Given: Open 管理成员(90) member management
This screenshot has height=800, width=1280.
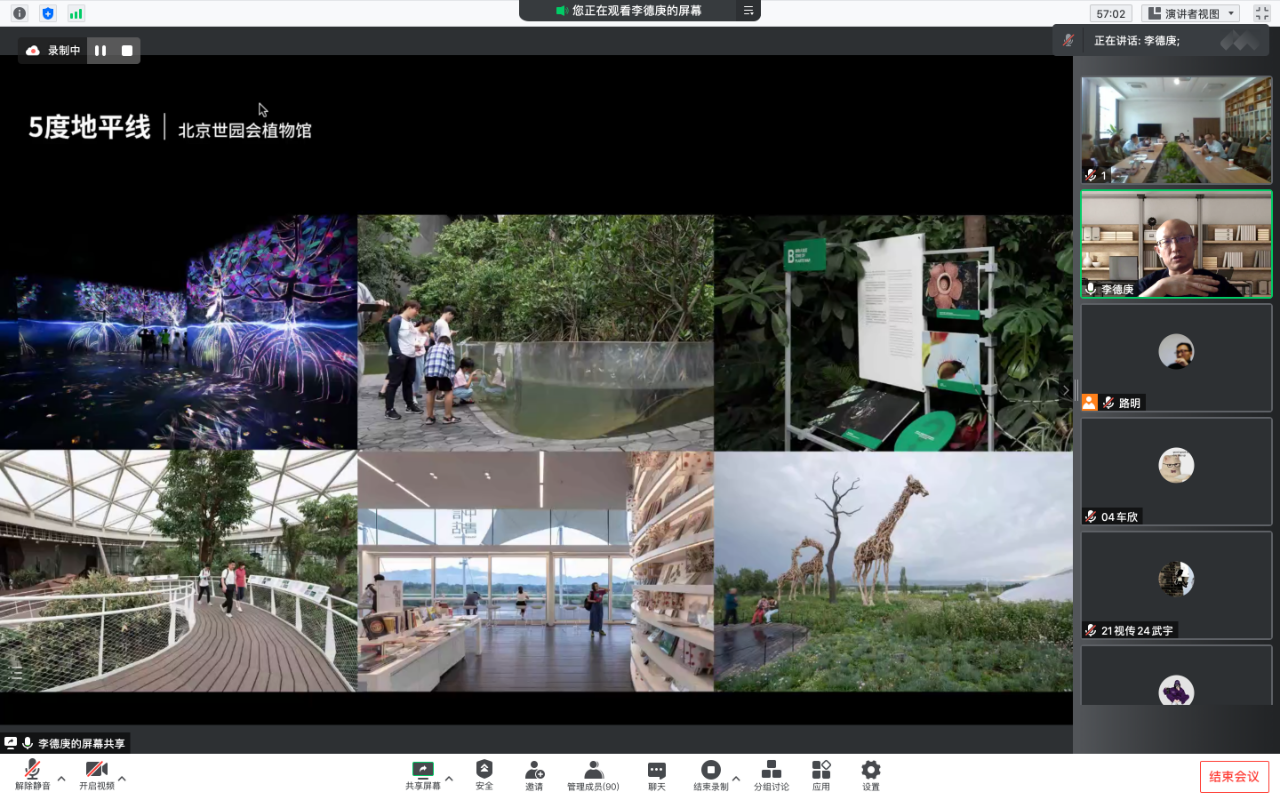Looking at the screenshot, I should point(593,774).
